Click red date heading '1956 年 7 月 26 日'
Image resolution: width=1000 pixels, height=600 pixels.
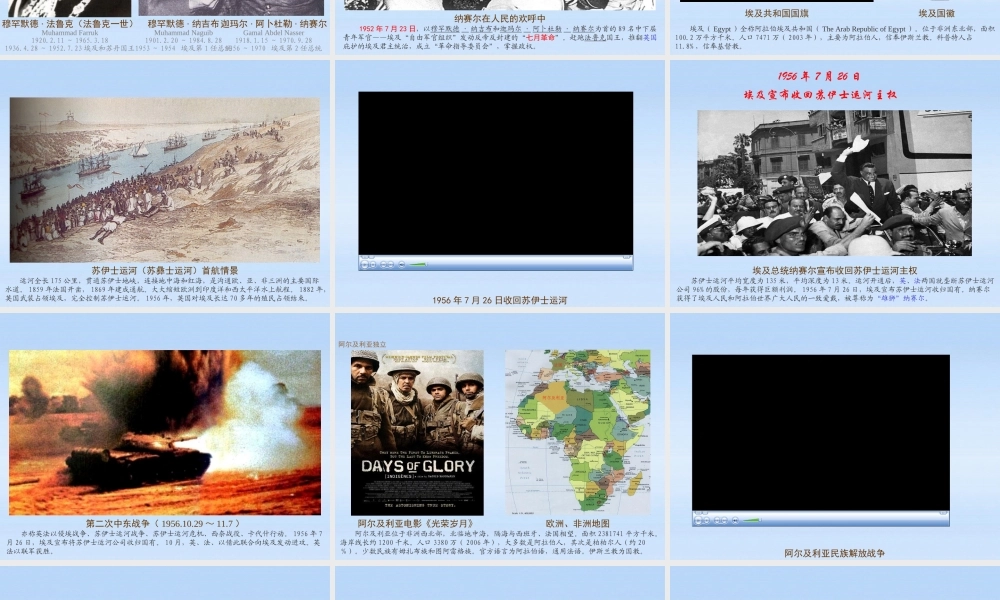(819, 77)
